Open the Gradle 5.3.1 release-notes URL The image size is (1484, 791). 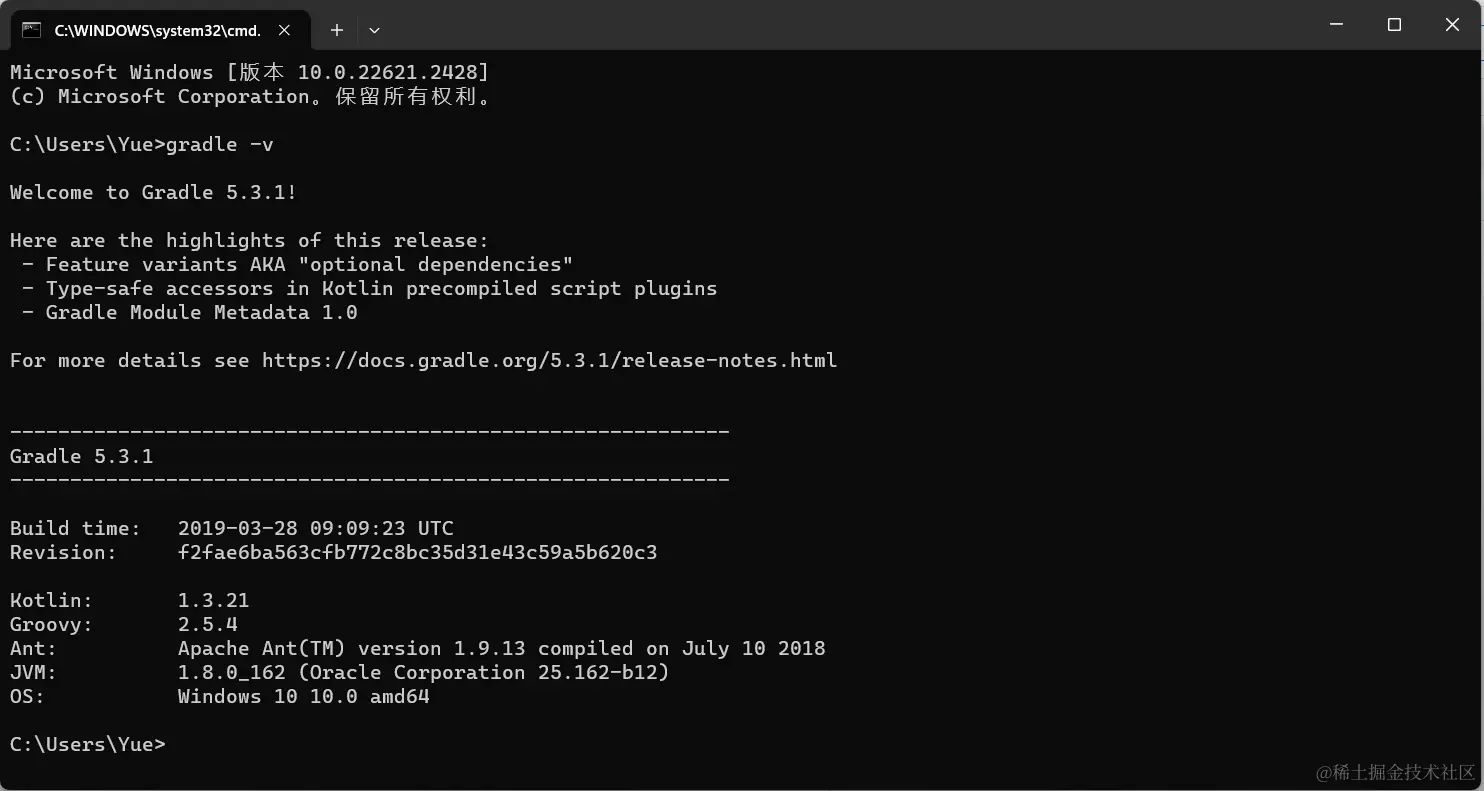tap(549, 361)
